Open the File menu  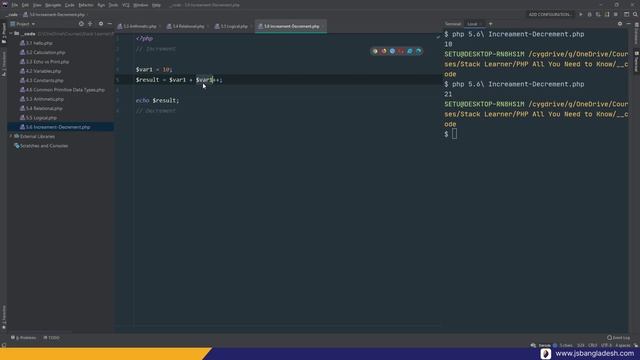(15, 5)
